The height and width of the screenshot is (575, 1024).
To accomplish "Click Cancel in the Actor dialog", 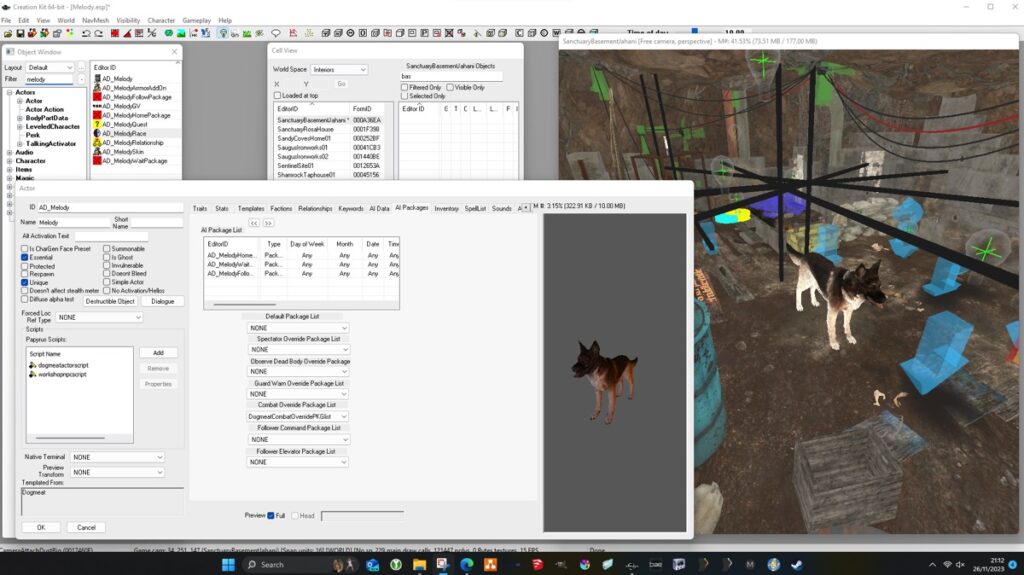I will pyautogui.click(x=86, y=527).
